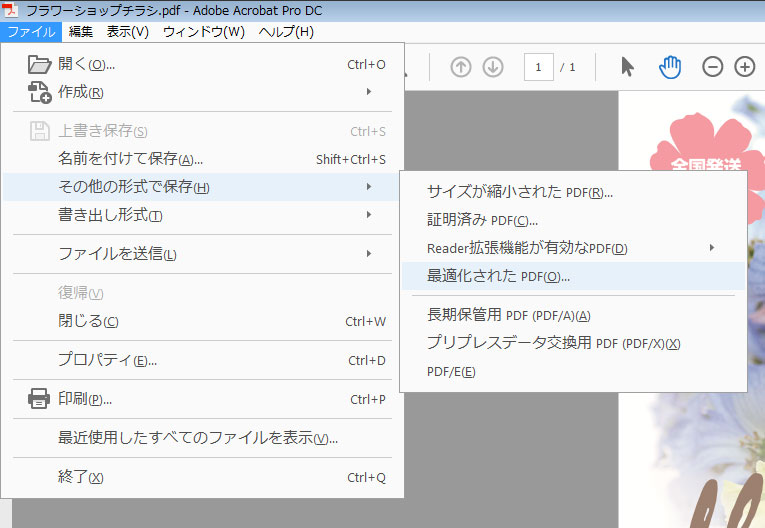This screenshot has width=765, height=528.
Task: Select the Hand pan tool
Action: pyautogui.click(x=669, y=67)
